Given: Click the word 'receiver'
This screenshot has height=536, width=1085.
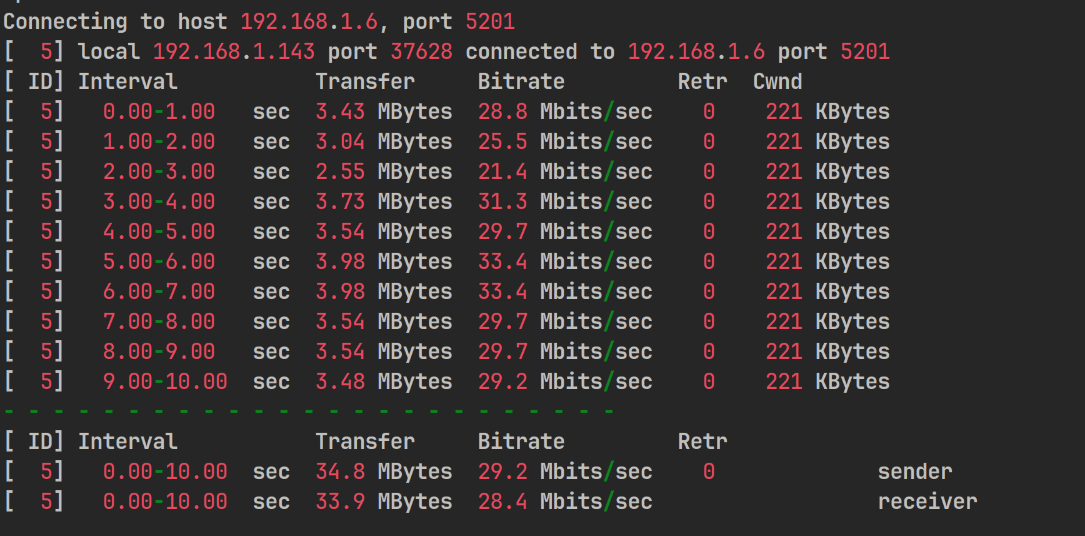Looking at the screenshot, I should tap(927, 501).
